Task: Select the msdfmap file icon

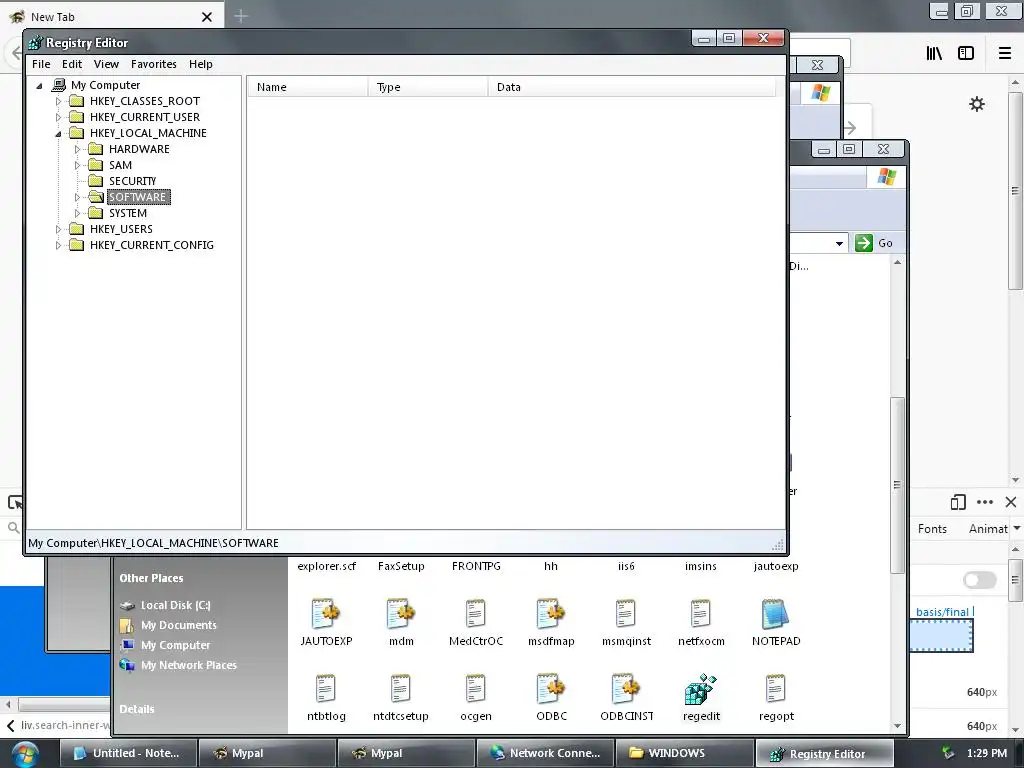Action: point(551,615)
